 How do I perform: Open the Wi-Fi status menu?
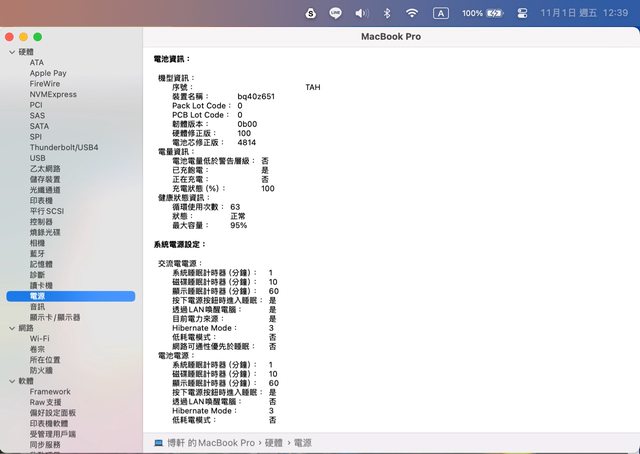[x=412, y=13]
